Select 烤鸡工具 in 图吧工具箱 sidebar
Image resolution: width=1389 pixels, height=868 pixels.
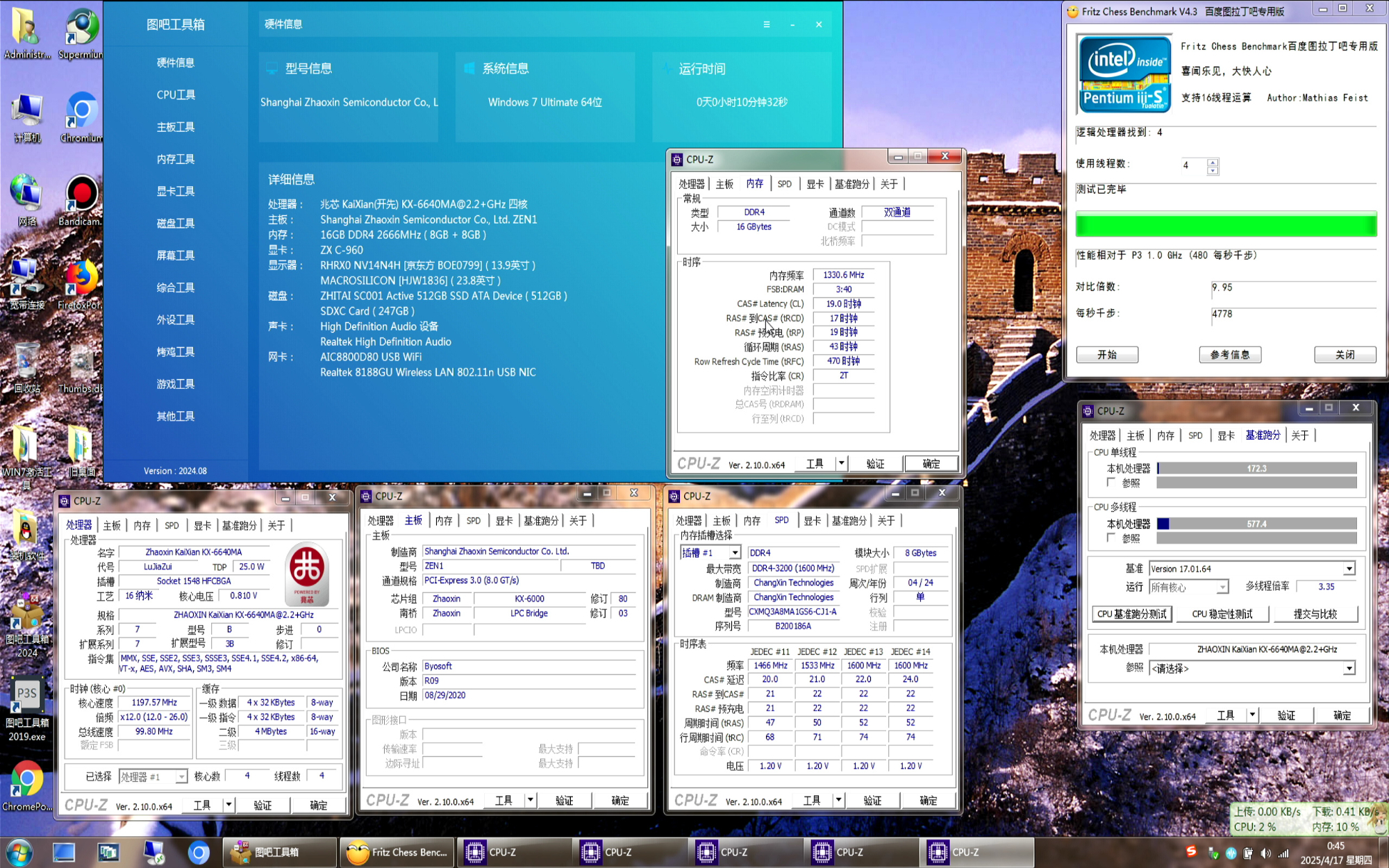[x=176, y=352]
